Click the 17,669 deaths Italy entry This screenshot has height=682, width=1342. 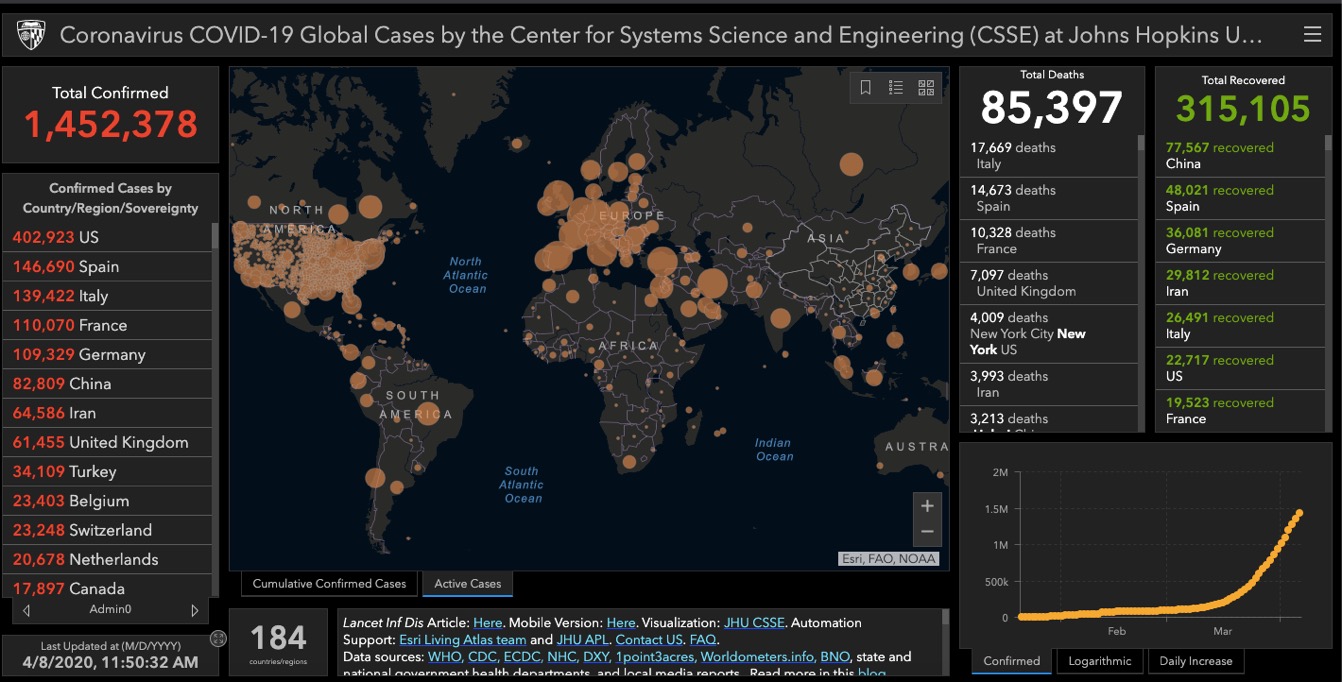coord(1048,156)
